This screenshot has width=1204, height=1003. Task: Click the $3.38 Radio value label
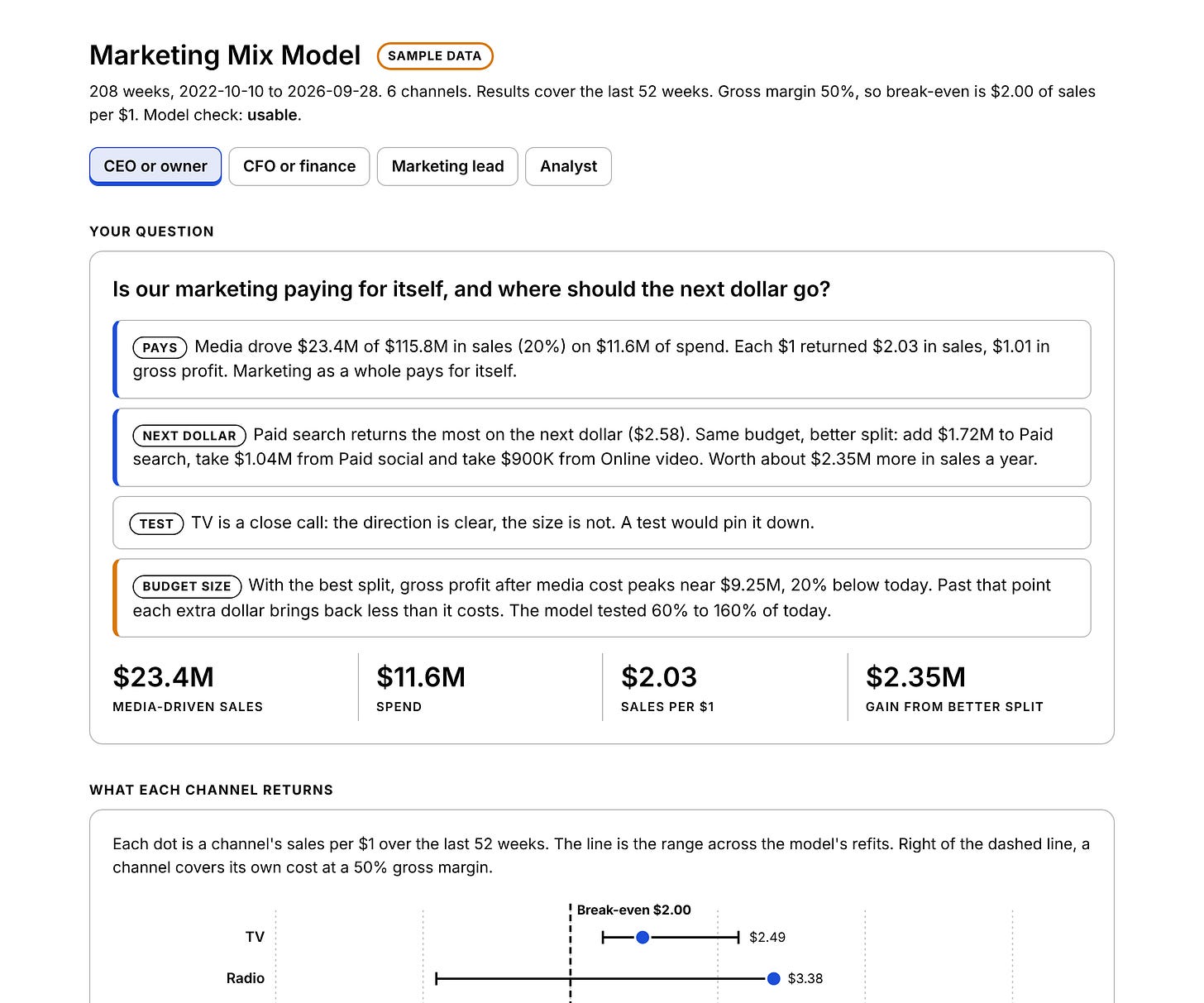(805, 978)
